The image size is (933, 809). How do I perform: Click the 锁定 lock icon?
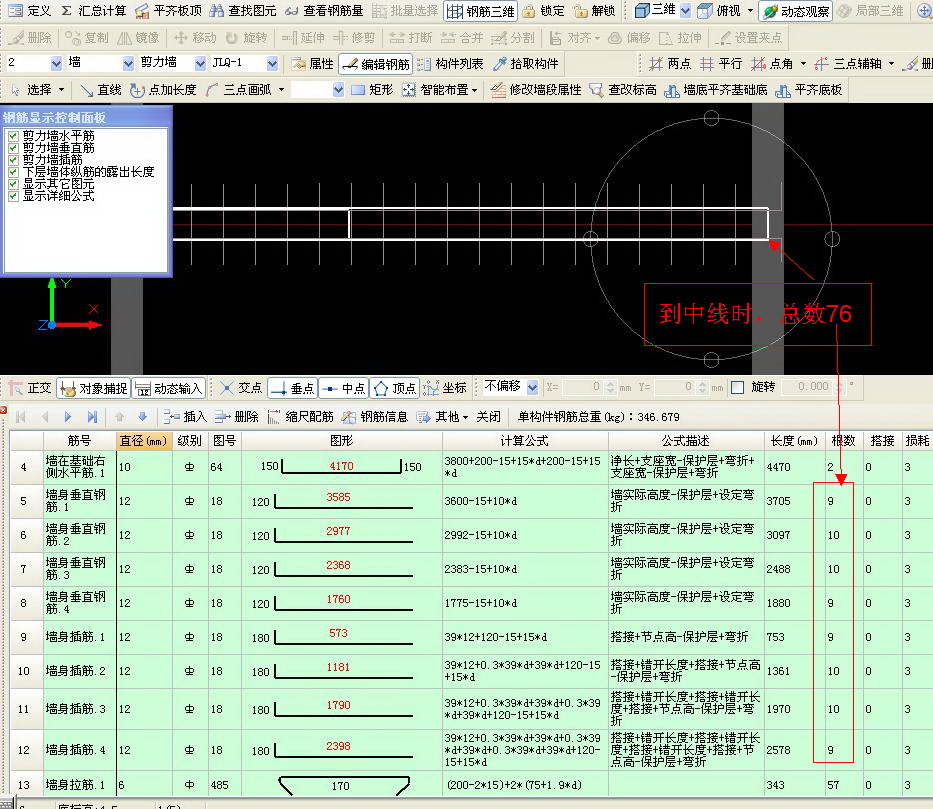coord(544,11)
